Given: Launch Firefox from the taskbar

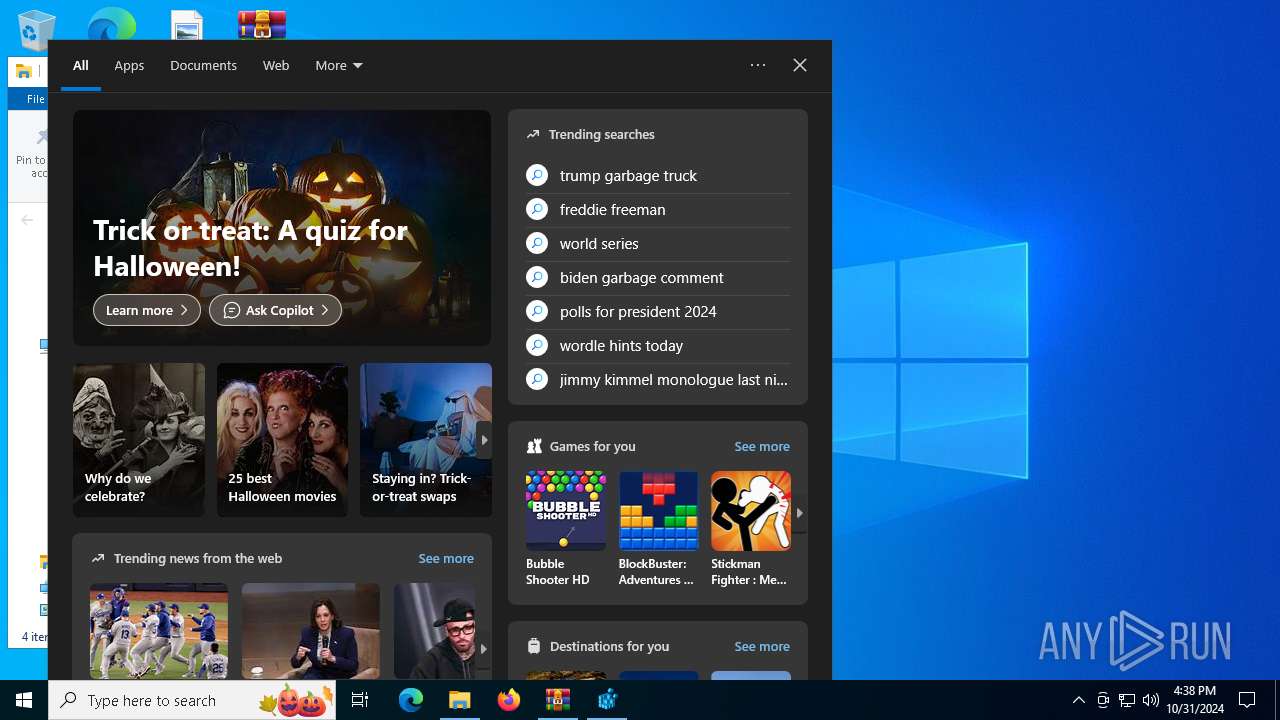Looking at the screenshot, I should pos(509,700).
